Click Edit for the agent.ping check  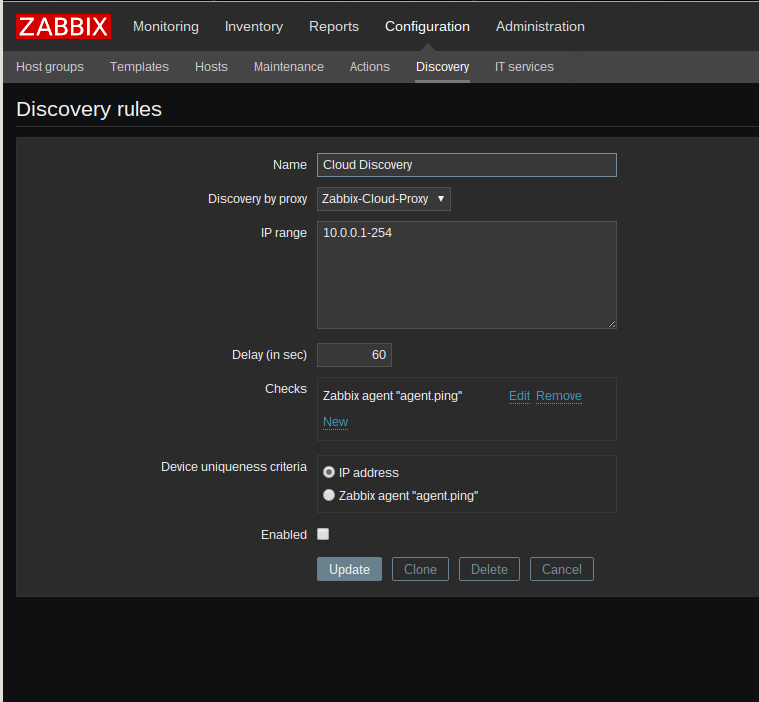[x=519, y=396]
